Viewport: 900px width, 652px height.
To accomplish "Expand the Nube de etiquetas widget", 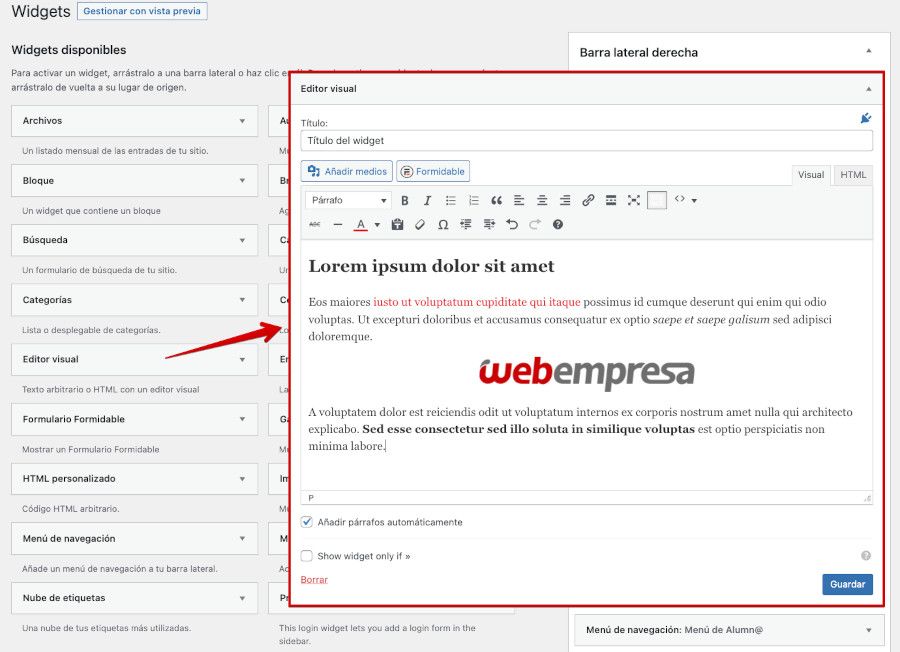I will pos(242,599).
